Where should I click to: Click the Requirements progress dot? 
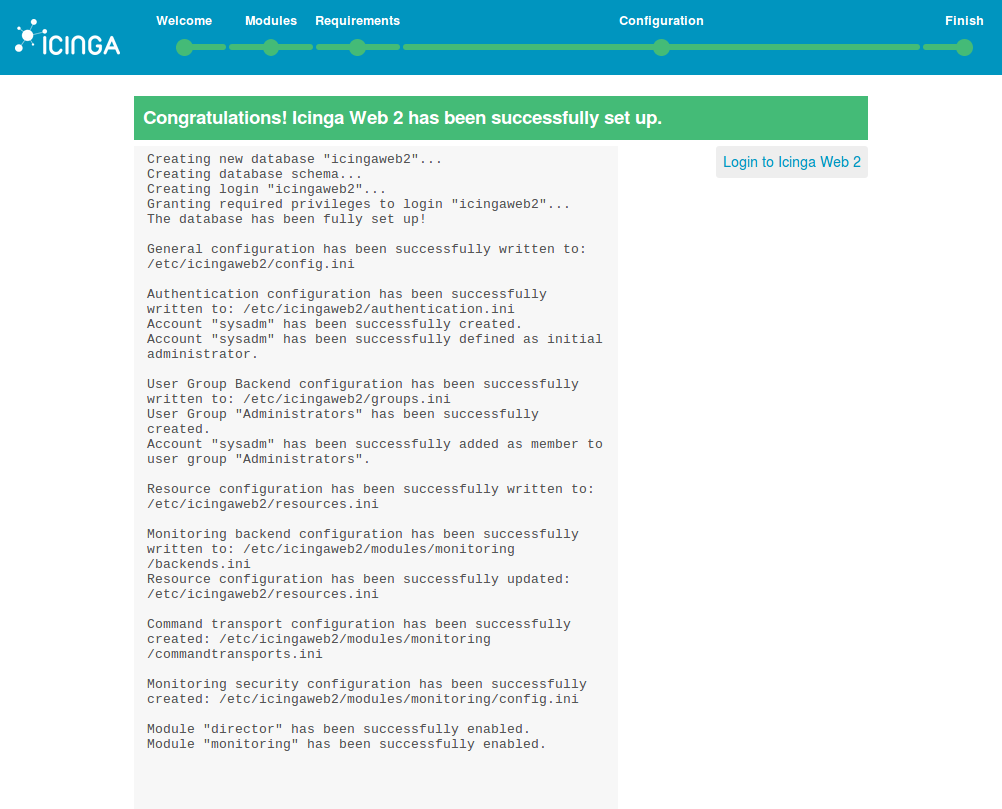(x=357, y=47)
